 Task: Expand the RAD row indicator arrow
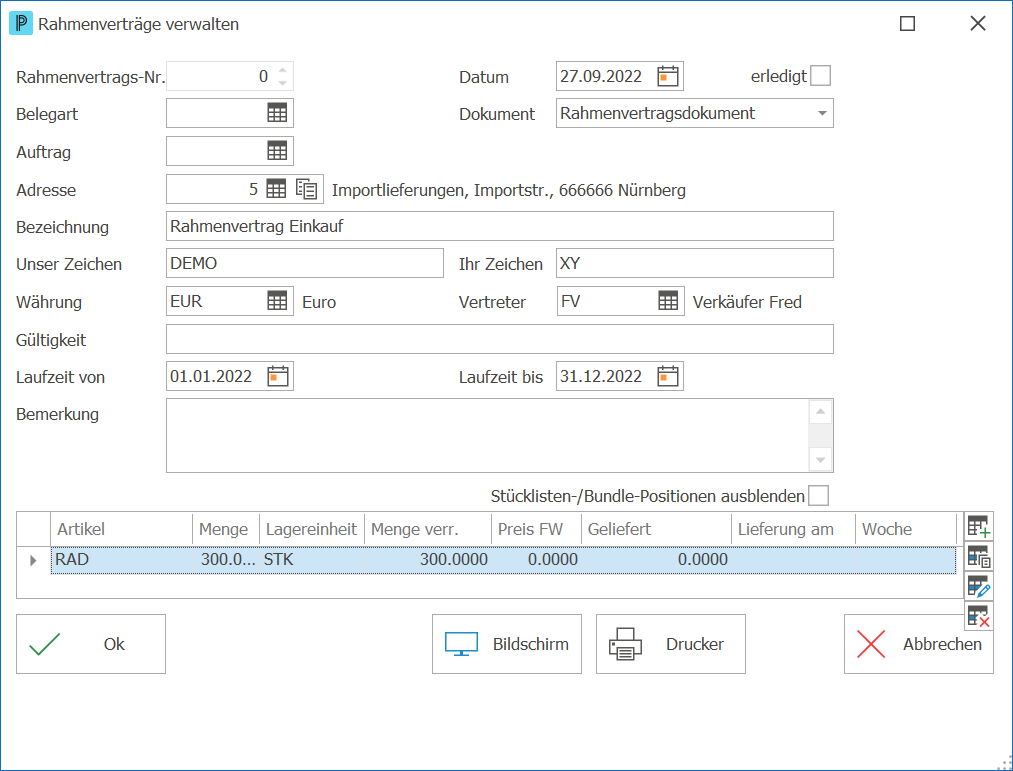click(33, 560)
